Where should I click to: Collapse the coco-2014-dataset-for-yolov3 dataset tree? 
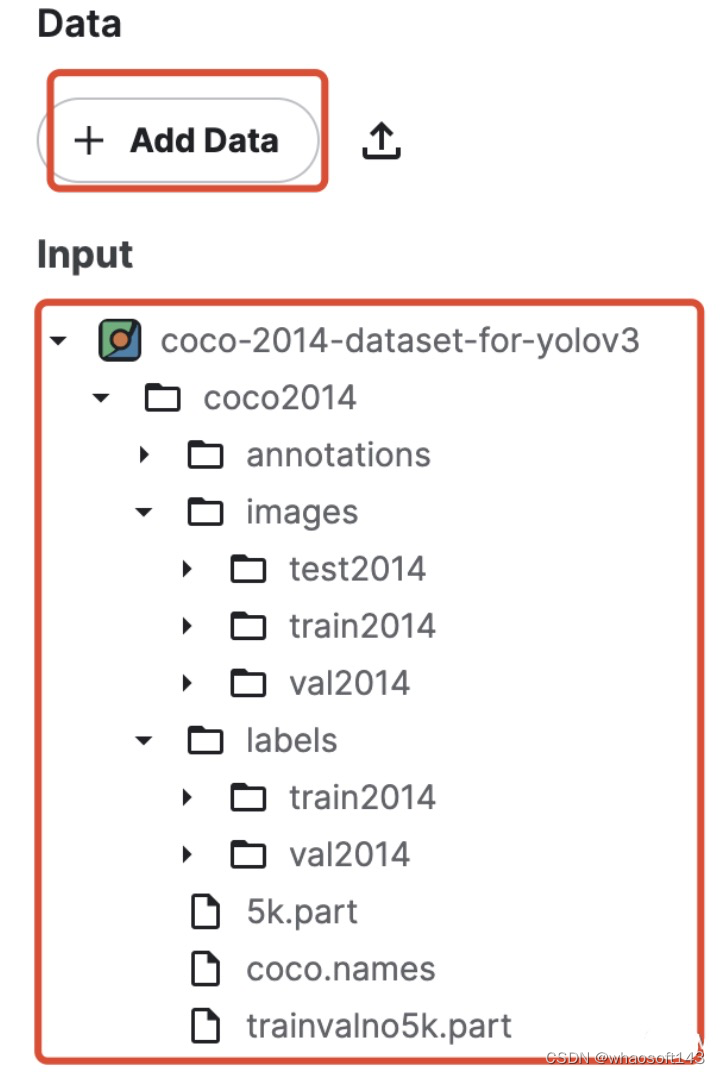click(x=57, y=339)
